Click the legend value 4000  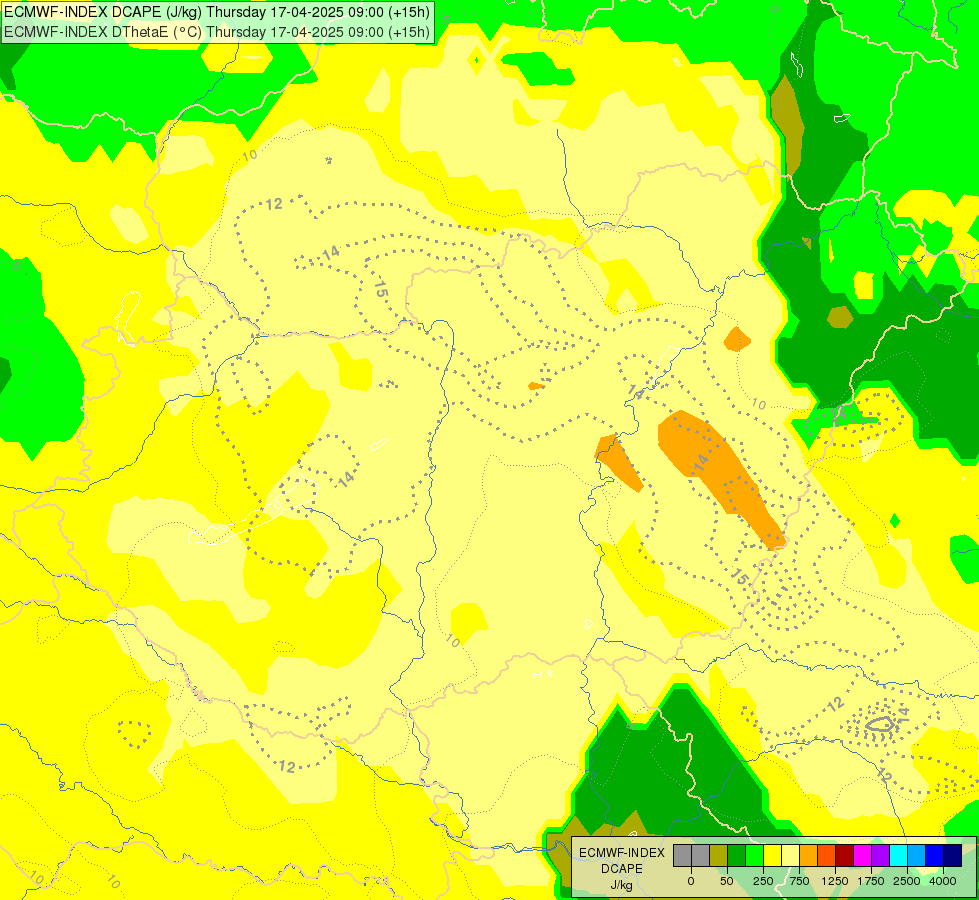click(x=943, y=881)
